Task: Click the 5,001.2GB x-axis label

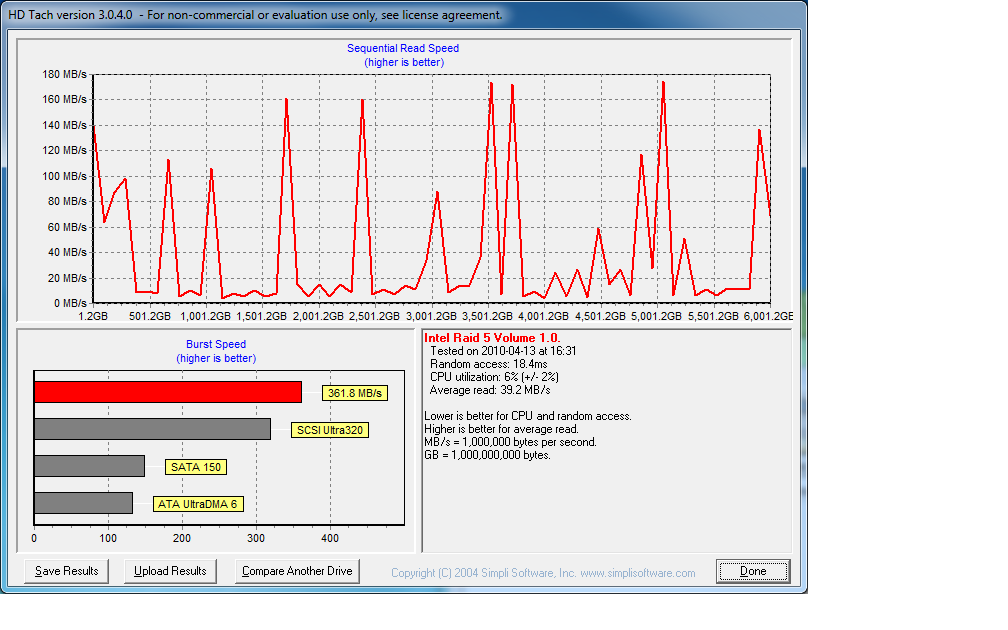Action: [656, 316]
